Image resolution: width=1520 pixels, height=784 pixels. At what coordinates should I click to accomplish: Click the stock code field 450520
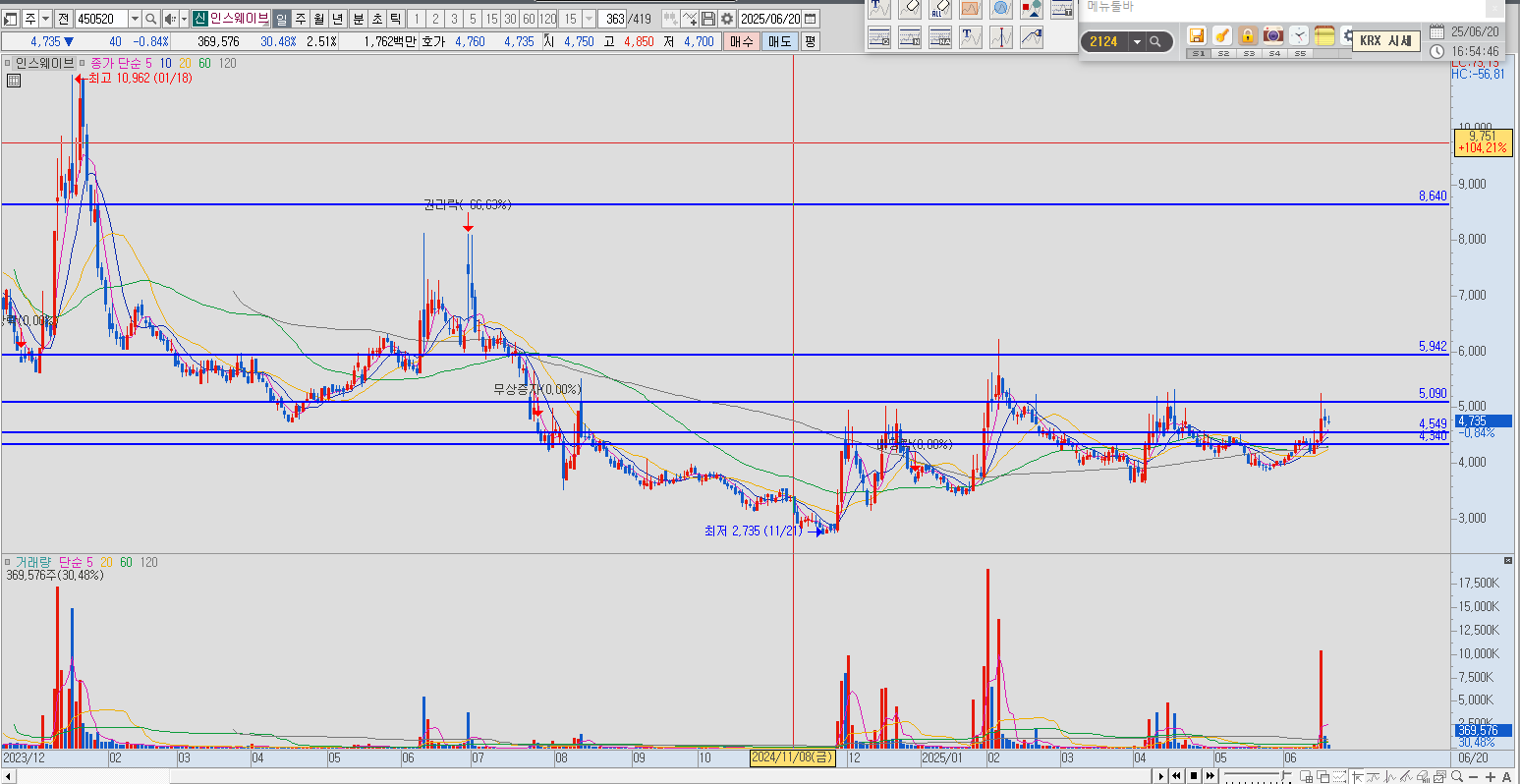click(x=101, y=19)
